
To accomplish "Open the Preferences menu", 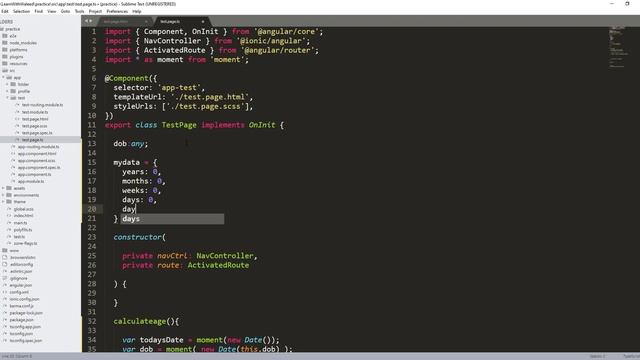I will [x=117, y=11].
